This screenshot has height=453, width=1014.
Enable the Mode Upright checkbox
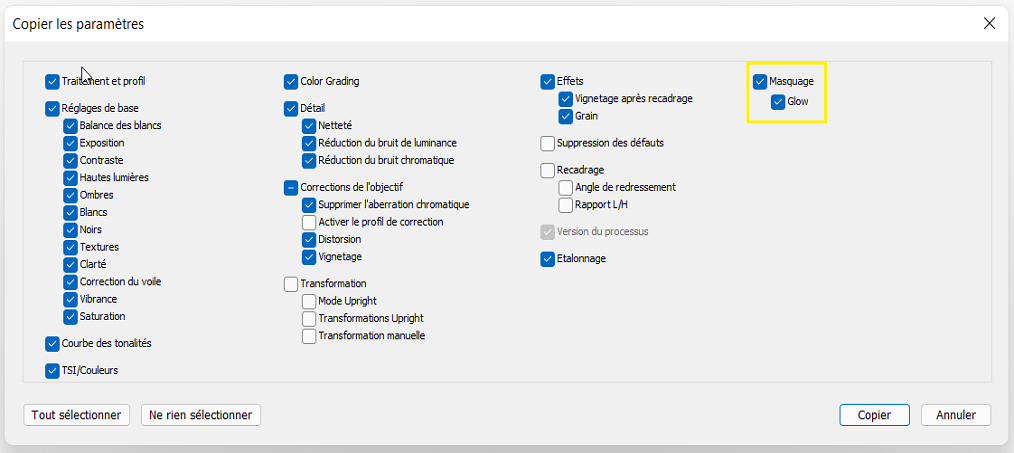309,301
